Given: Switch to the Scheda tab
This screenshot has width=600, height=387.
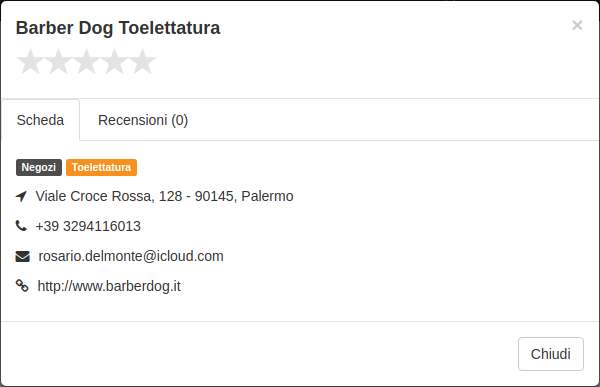Looking at the screenshot, I should tap(41, 120).
